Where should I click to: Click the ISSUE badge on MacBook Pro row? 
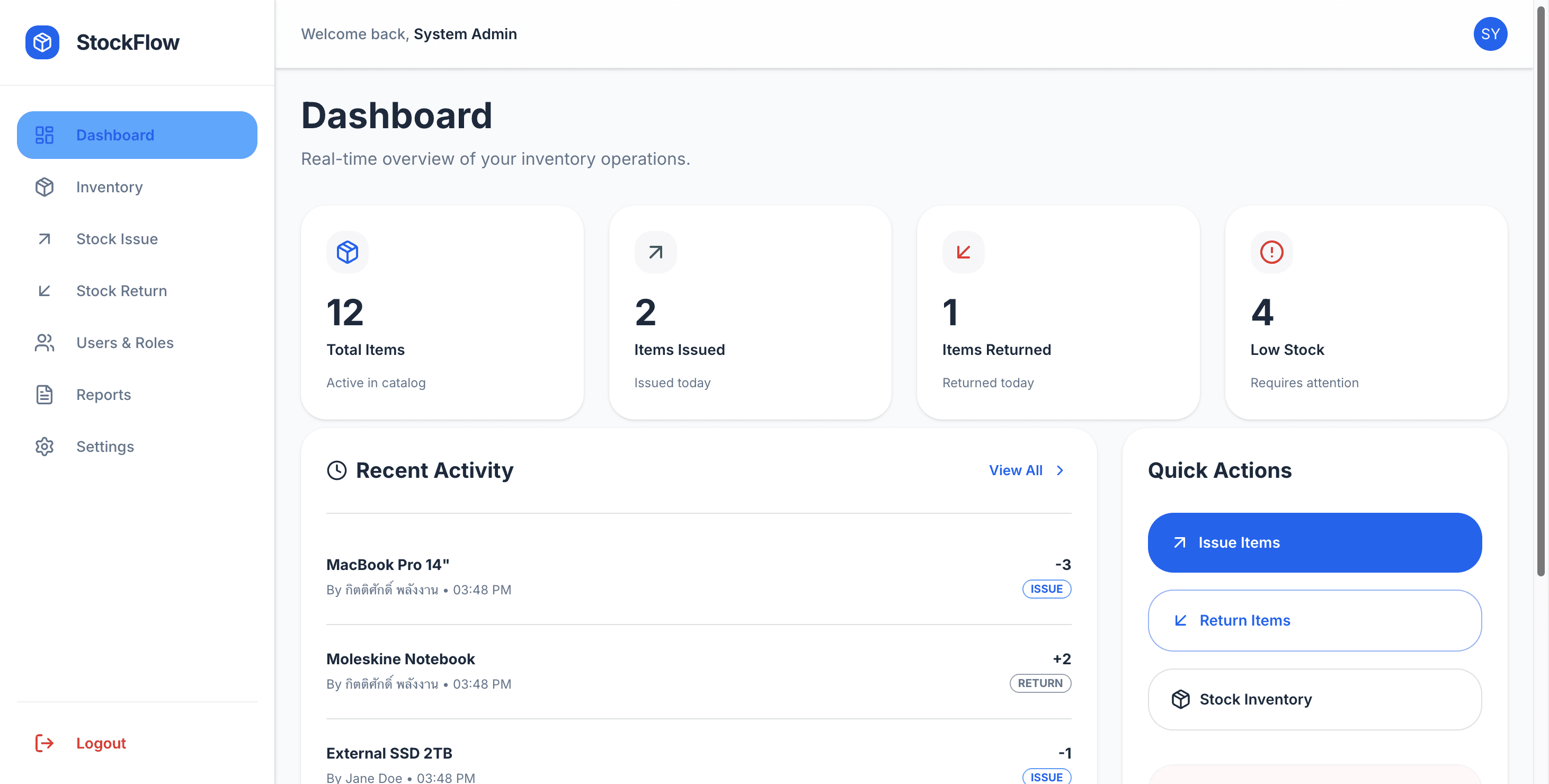1046,589
